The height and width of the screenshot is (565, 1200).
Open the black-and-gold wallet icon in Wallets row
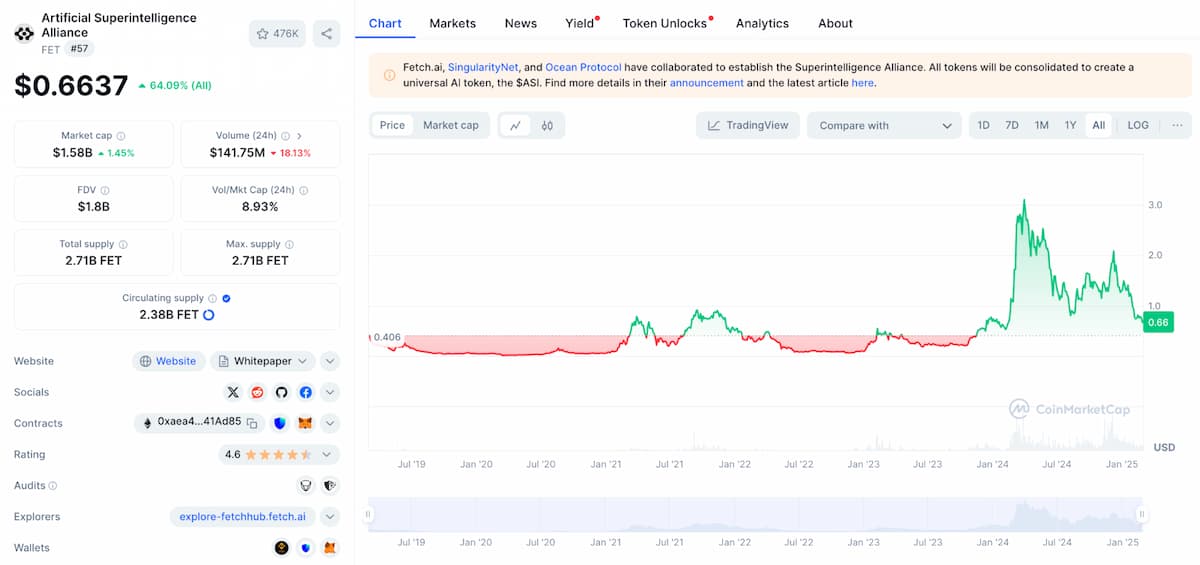click(282, 548)
